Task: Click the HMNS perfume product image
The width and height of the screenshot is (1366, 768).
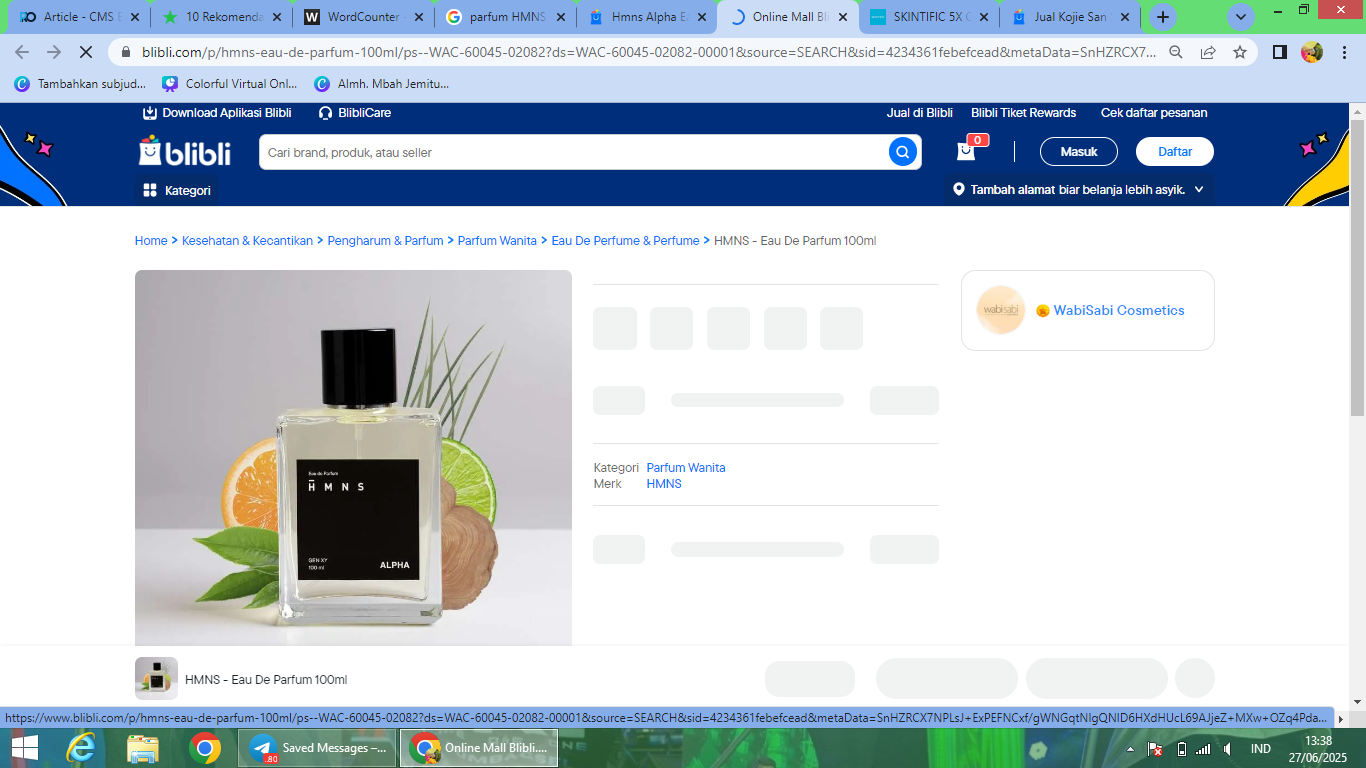Action: (x=353, y=457)
